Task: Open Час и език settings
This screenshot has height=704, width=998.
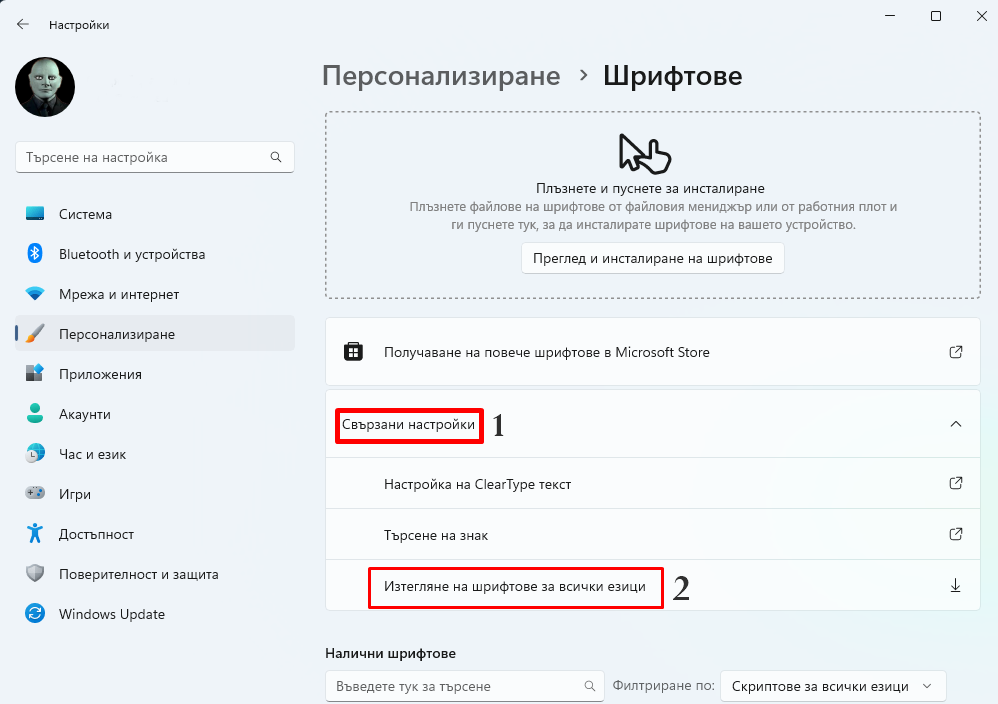Action: tap(155, 454)
